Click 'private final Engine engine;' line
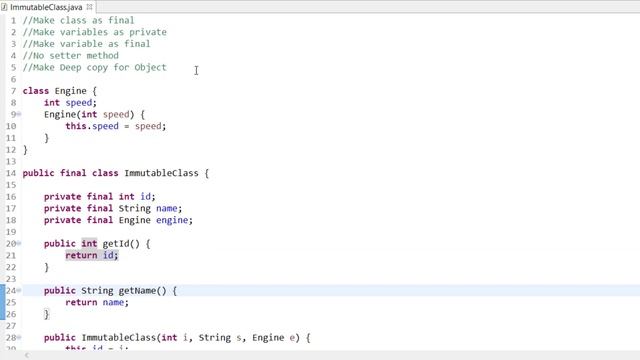The width and height of the screenshot is (640, 360). (118, 220)
